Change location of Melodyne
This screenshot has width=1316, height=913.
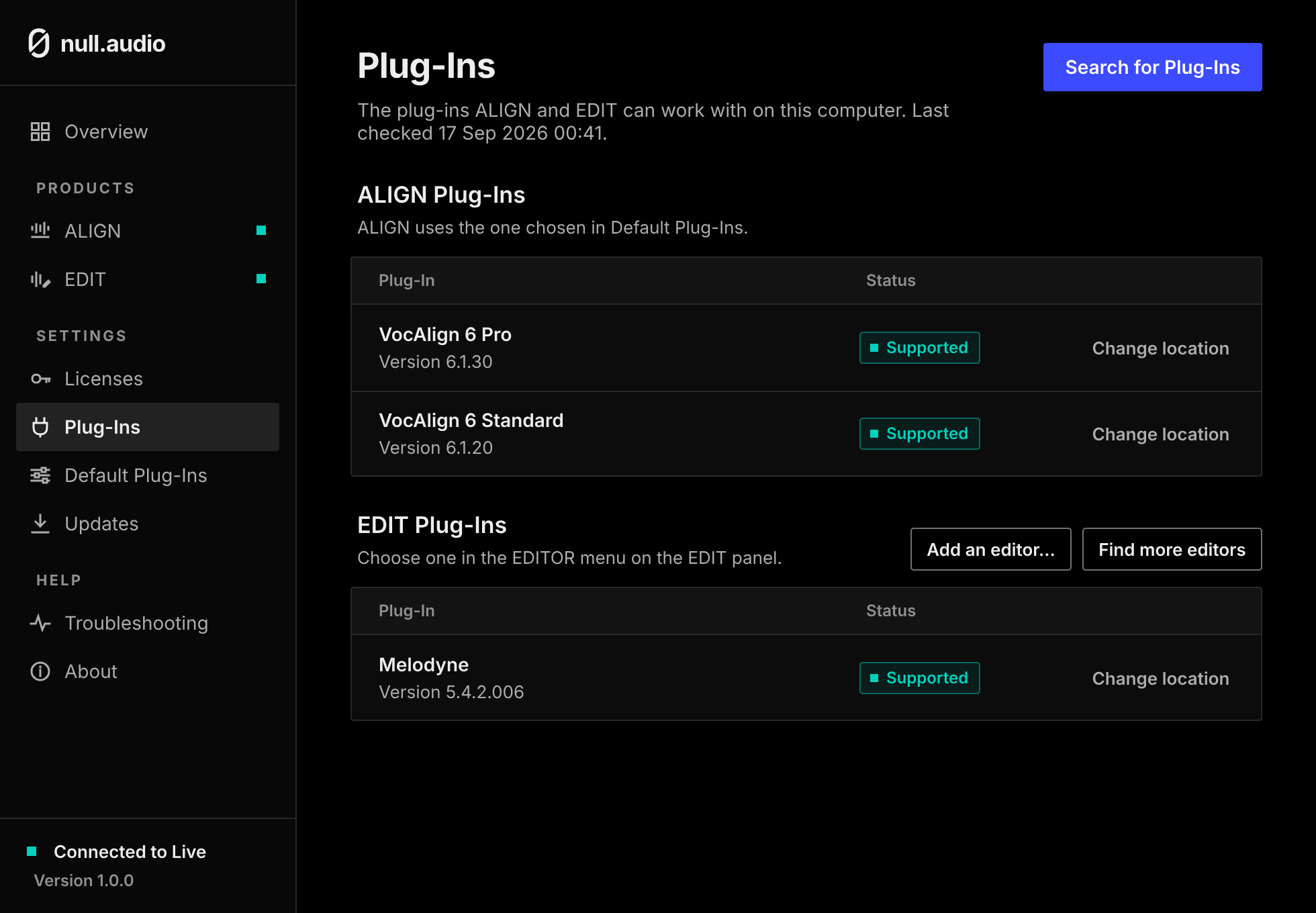coord(1160,678)
